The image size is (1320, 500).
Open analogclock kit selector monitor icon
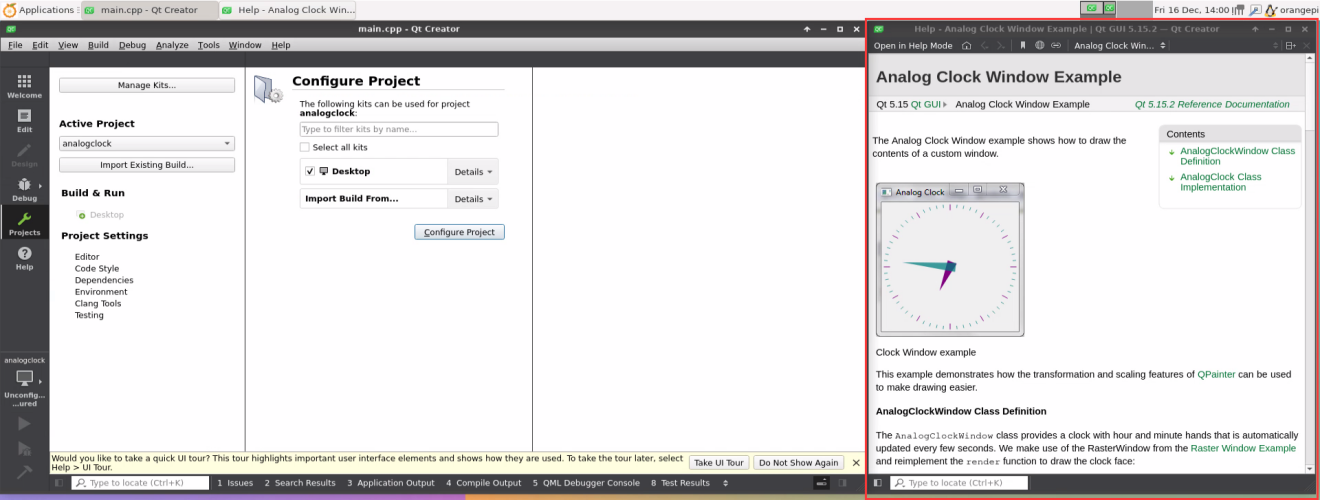tap(24, 379)
